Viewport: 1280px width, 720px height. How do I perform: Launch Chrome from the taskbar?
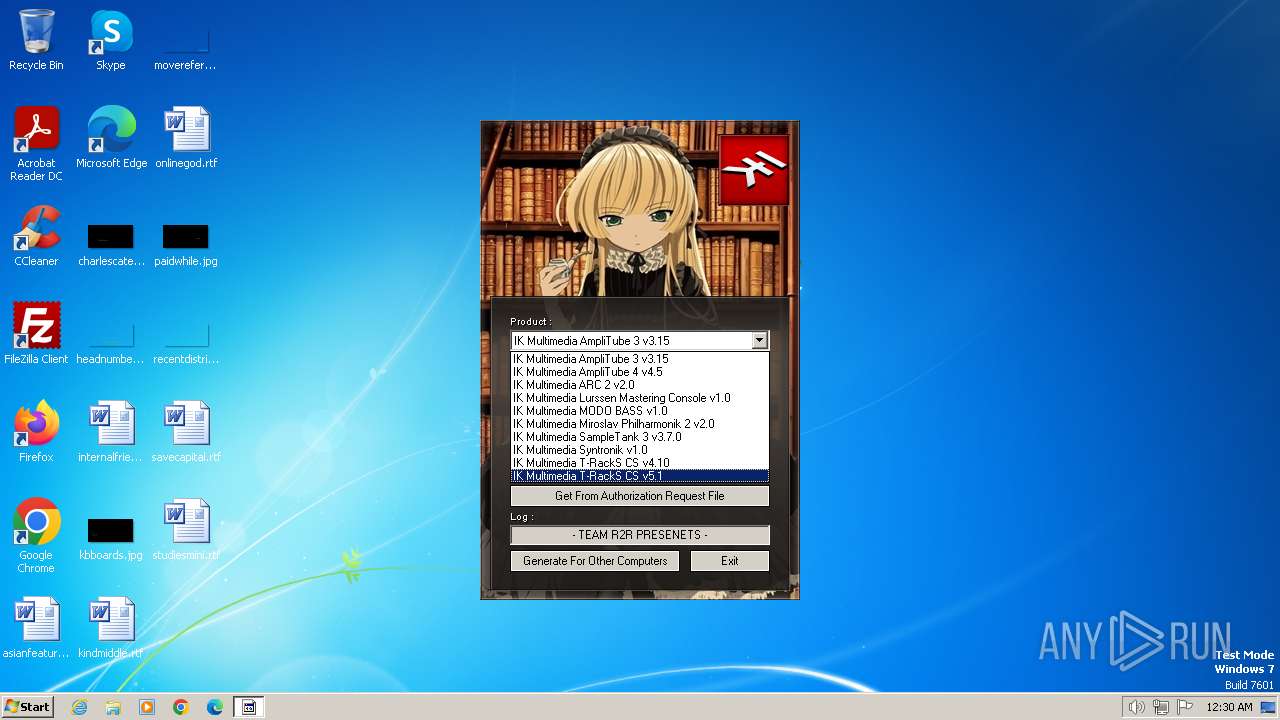181,707
